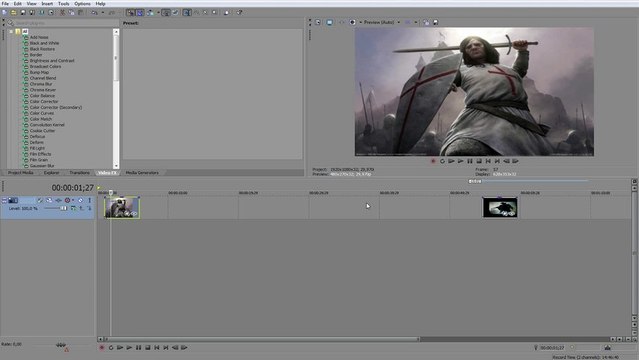The image size is (639, 360).
Task: Open Track Motion on video track
Action: point(49,200)
